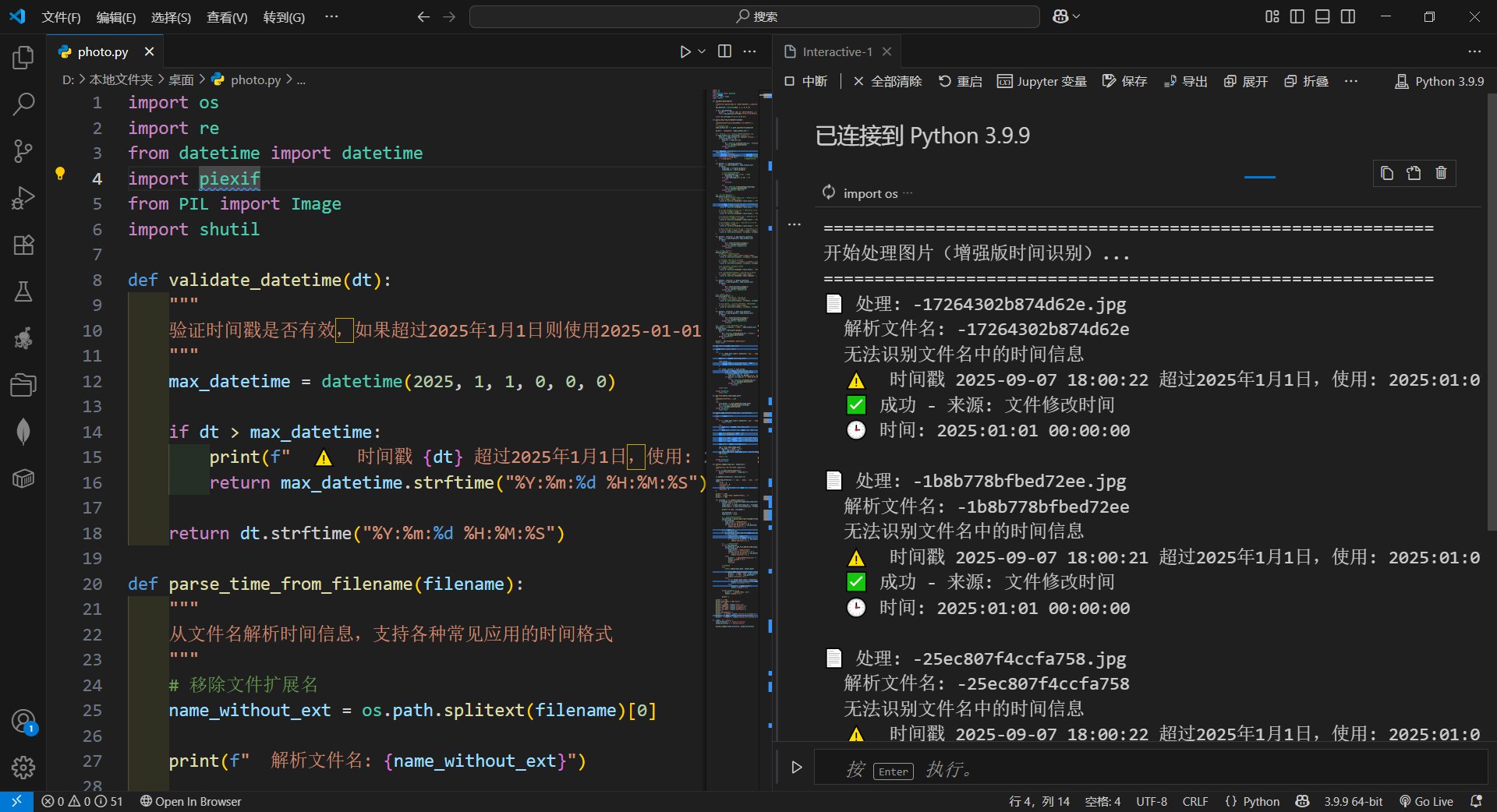1497x812 pixels.
Task: Run Python file with play button
Action: pos(685,51)
